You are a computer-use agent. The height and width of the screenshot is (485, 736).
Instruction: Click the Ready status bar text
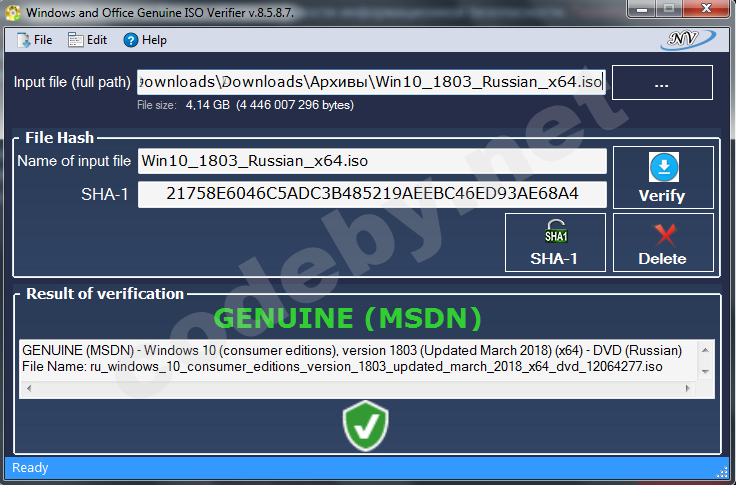coord(30,468)
